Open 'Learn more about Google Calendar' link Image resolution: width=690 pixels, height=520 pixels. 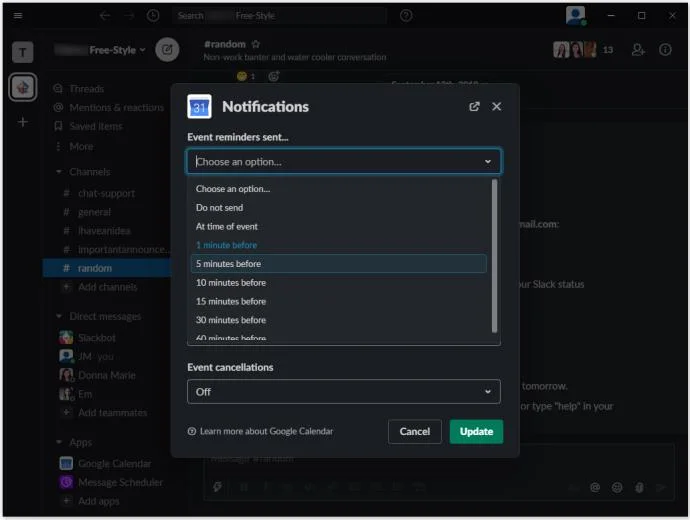click(261, 431)
